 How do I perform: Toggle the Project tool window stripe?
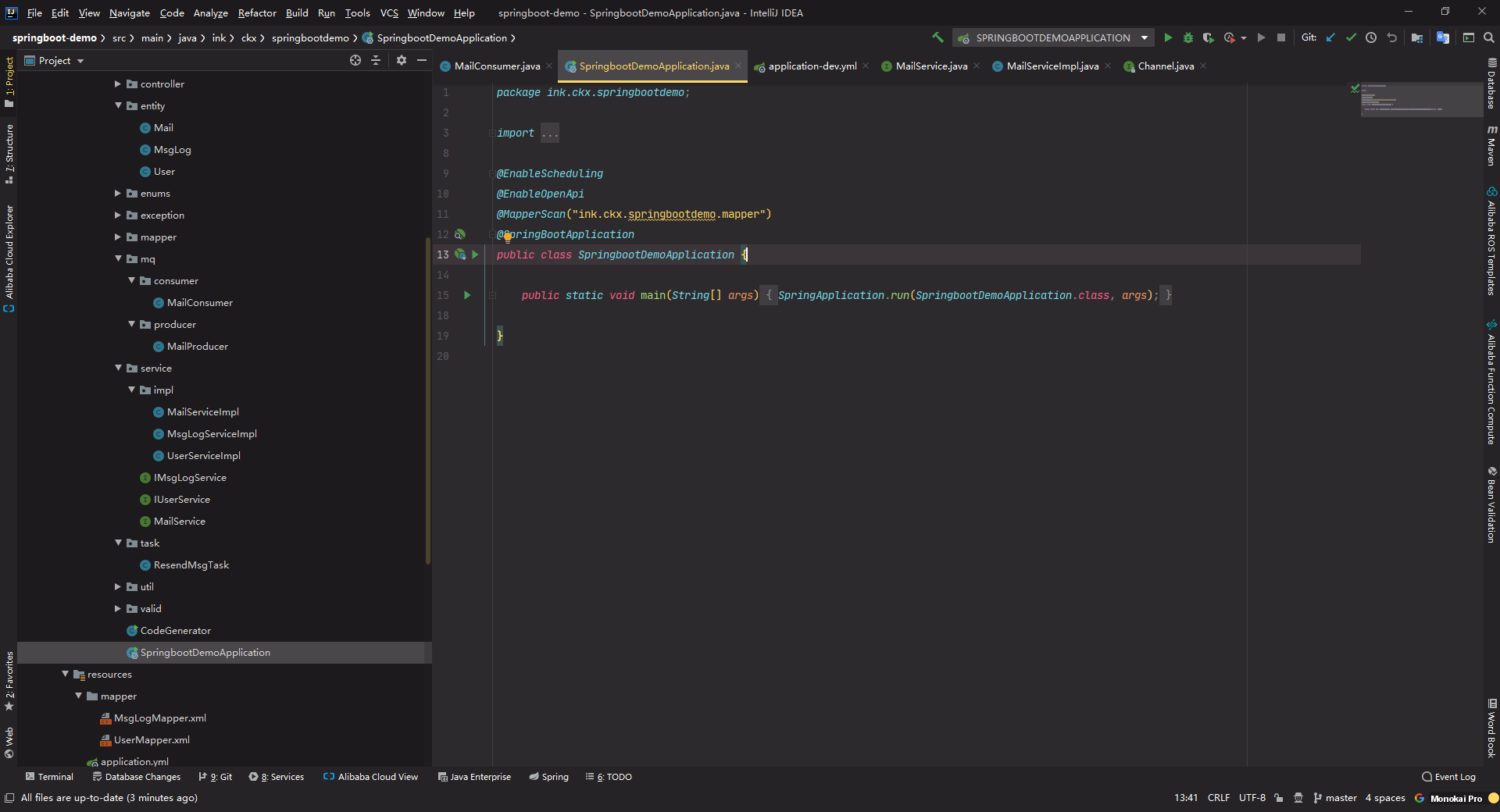(9, 80)
